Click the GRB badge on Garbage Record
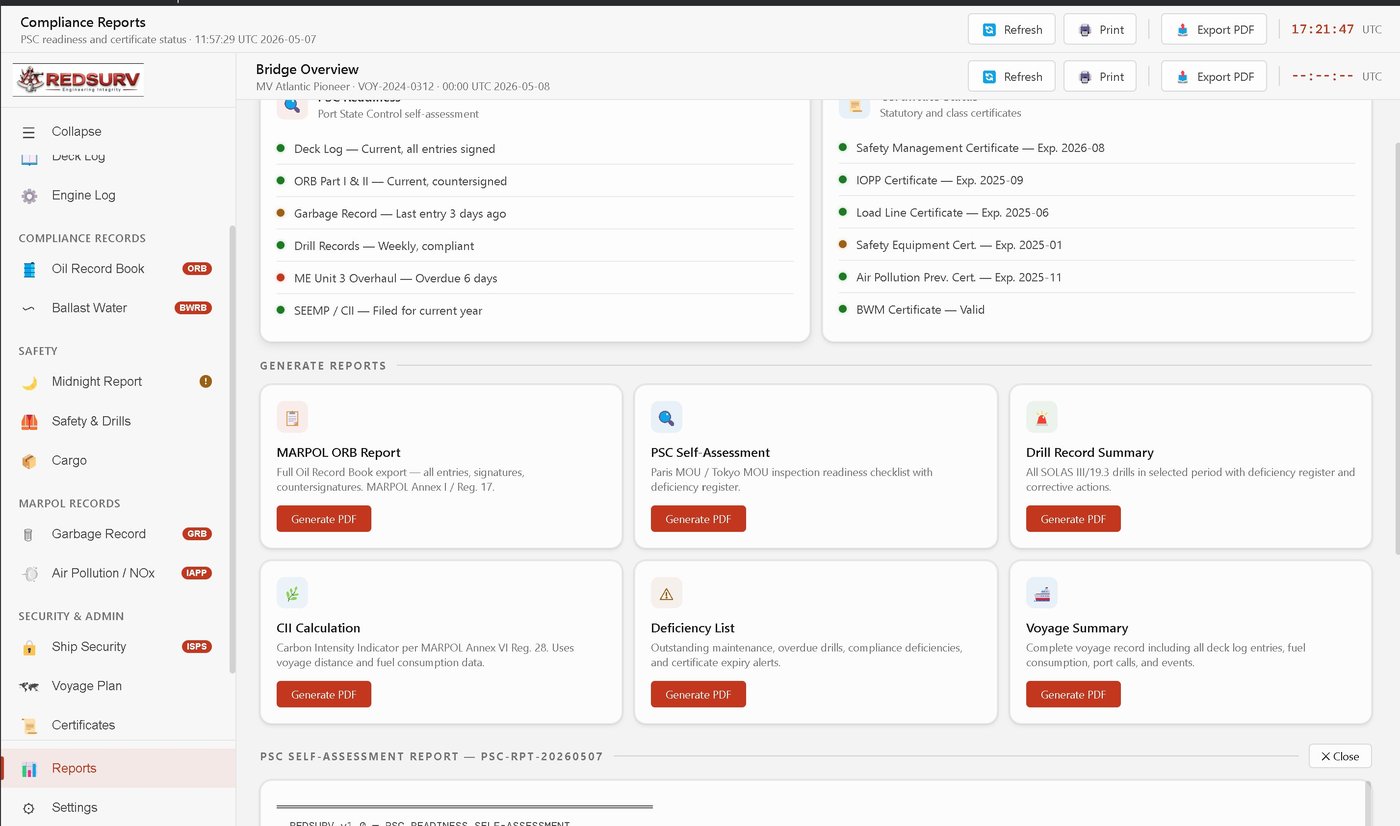Screen dimensions: 1400x826 (x=197, y=534)
